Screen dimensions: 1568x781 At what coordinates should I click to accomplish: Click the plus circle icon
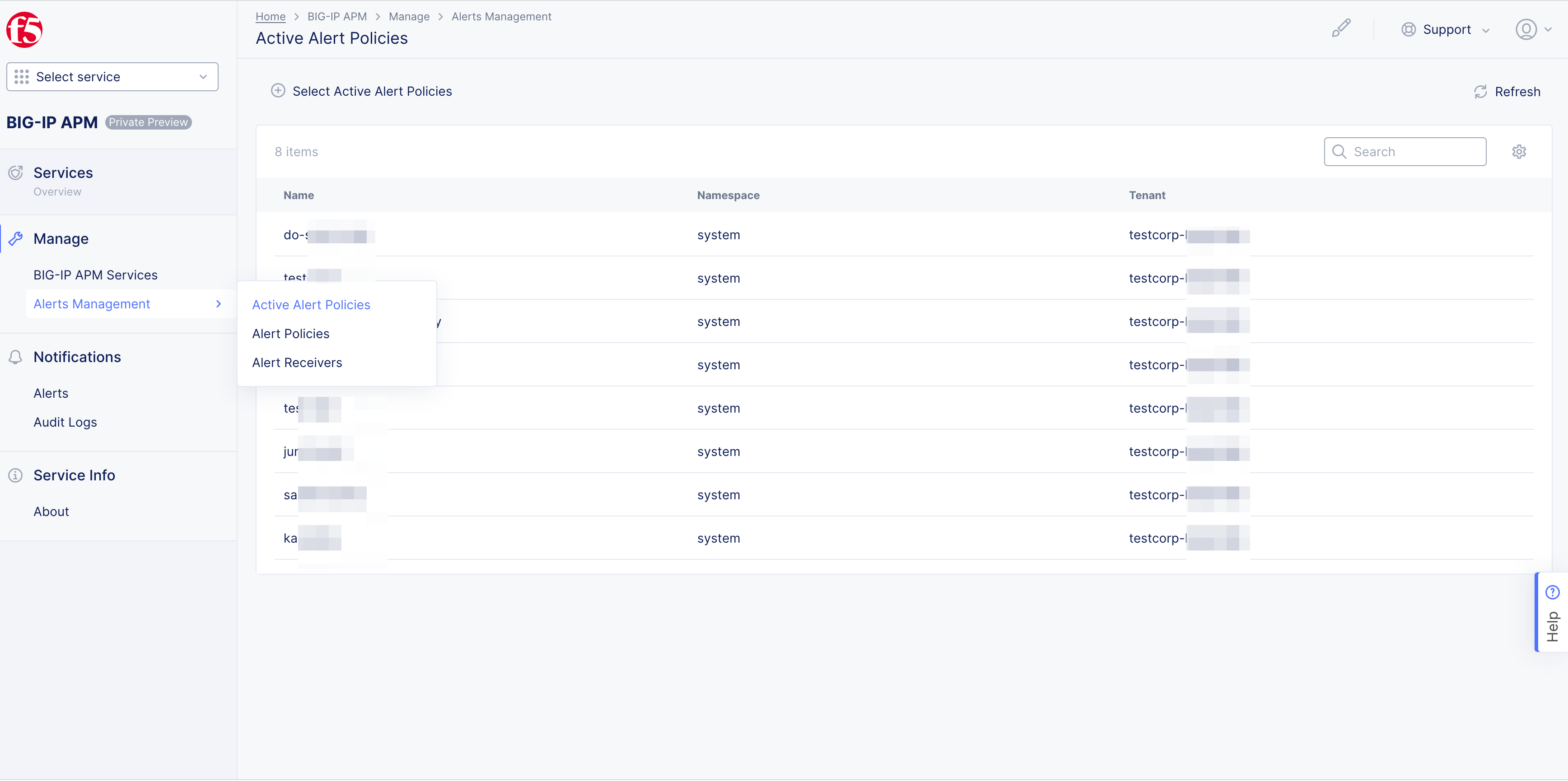click(278, 91)
